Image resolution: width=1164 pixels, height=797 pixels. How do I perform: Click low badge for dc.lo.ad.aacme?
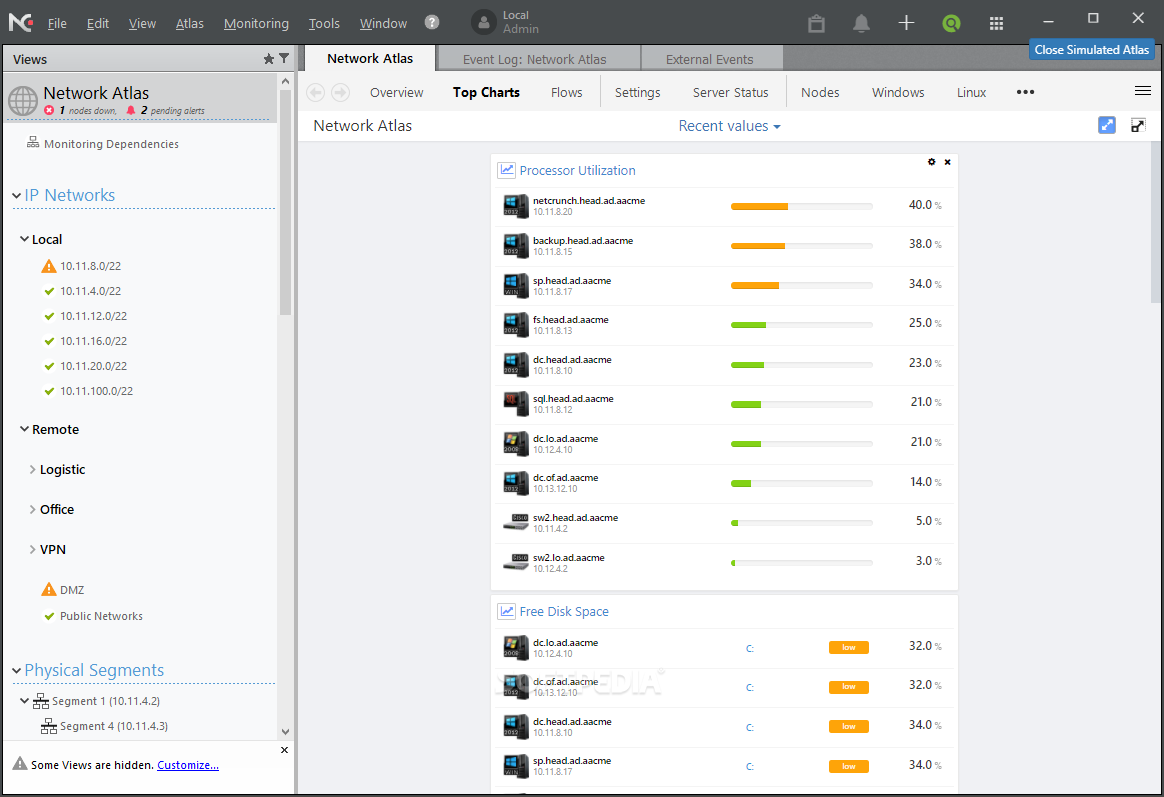[x=849, y=647]
